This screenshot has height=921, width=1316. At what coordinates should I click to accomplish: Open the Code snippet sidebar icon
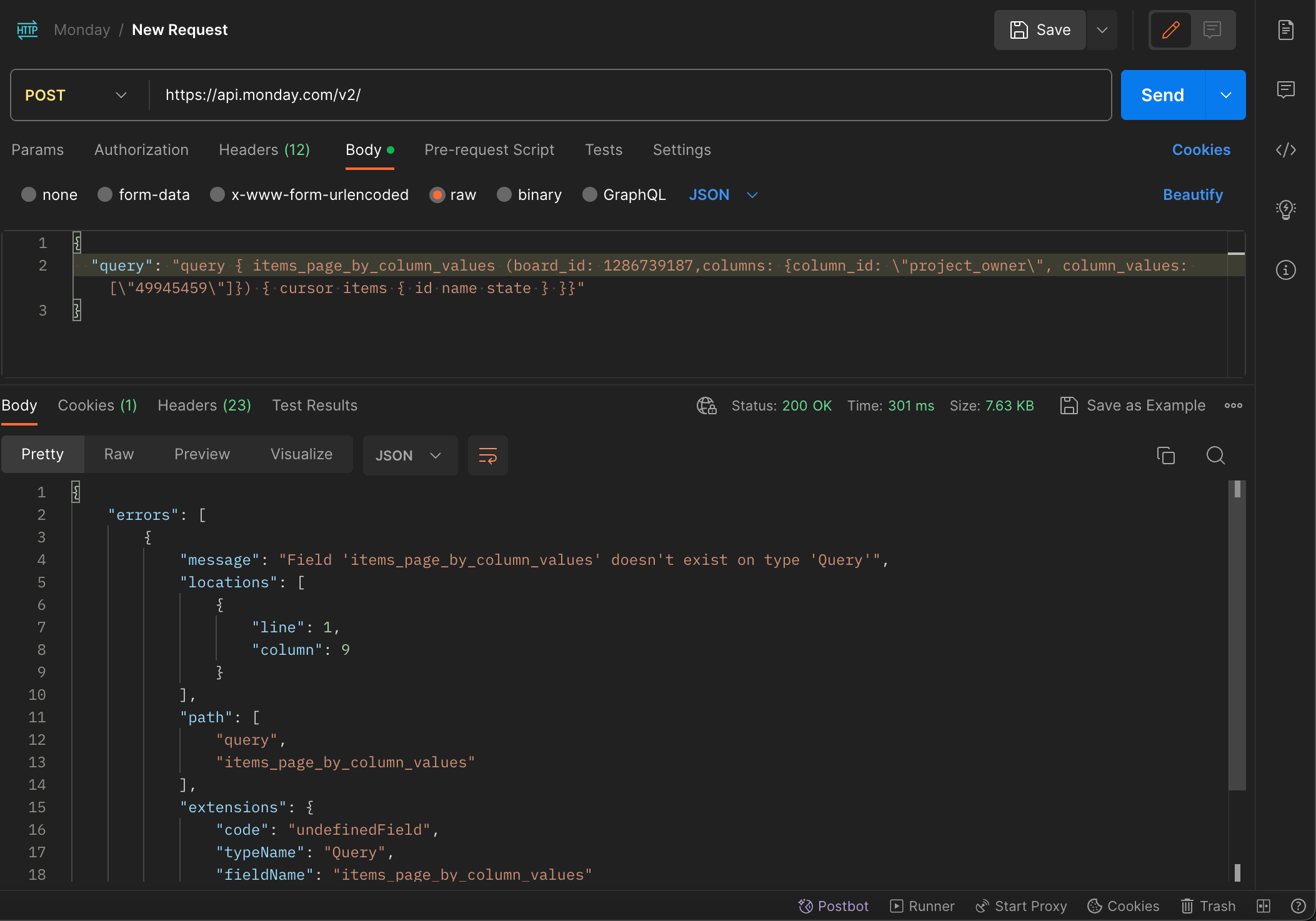[1285, 150]
